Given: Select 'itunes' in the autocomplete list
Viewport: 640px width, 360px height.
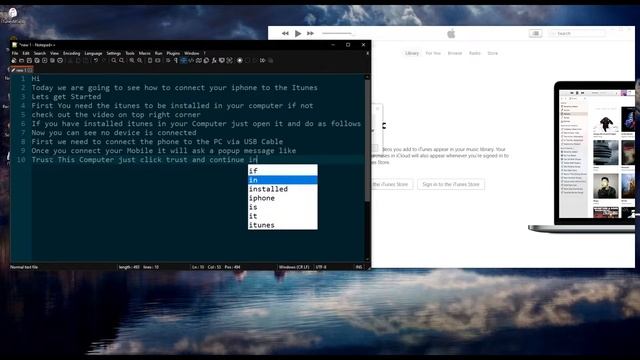Looking at the screenshot, I should coord(282,225).
